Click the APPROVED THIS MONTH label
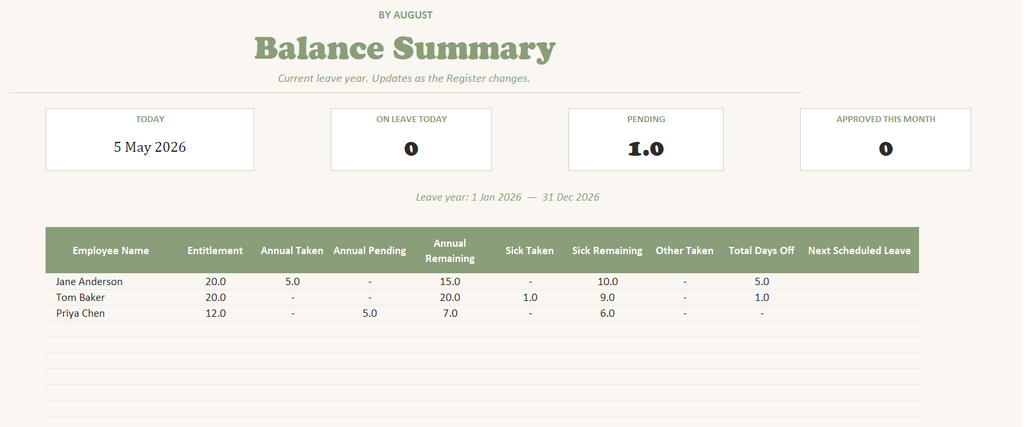Viewport: 1024px width, 427px height. (886, 119)
